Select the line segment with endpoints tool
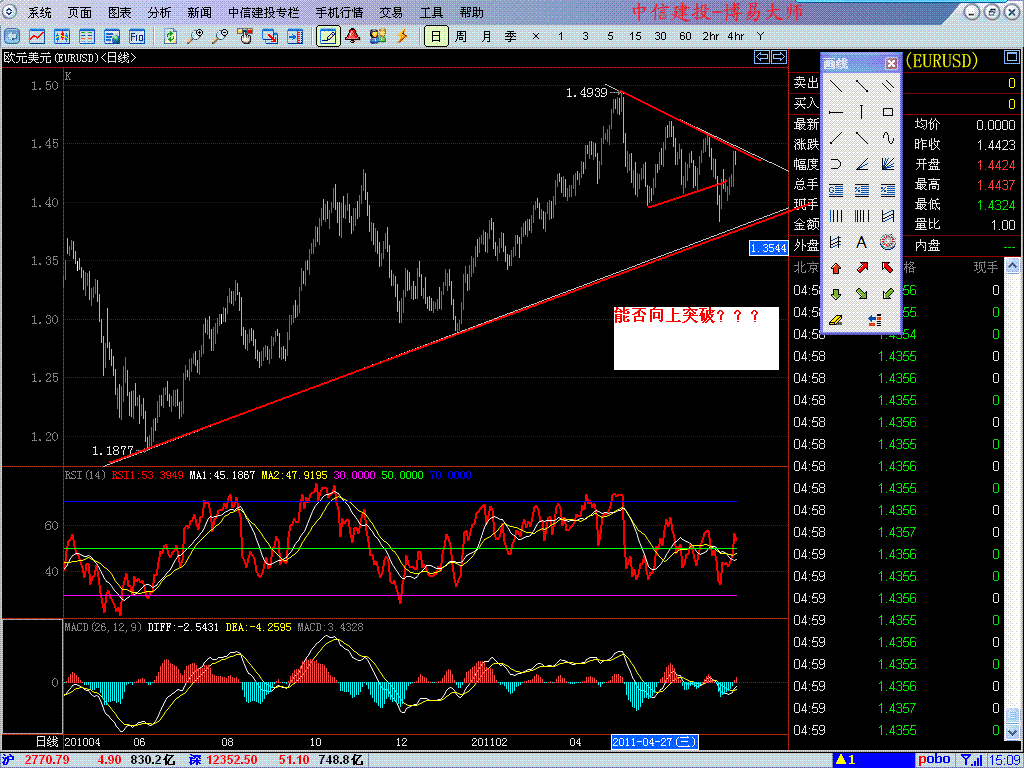 coord(862,86)
